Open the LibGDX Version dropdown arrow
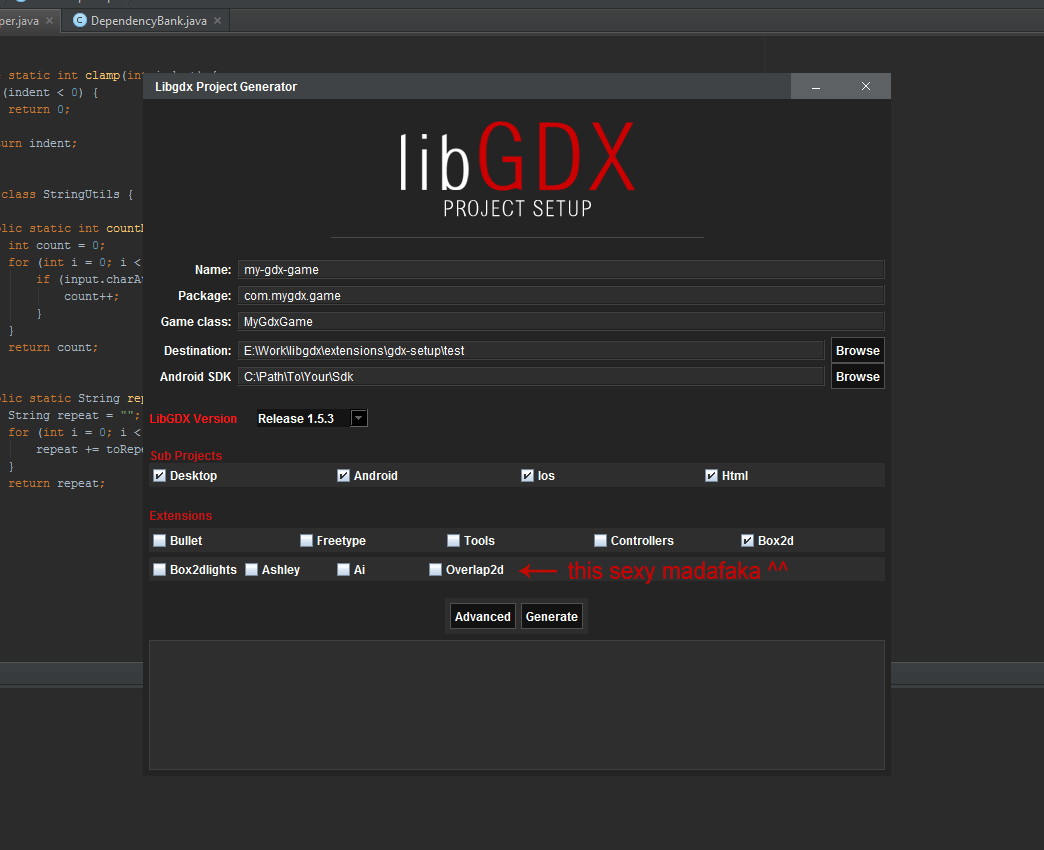This screenshot has height=850, width=1044. [359, 418]
